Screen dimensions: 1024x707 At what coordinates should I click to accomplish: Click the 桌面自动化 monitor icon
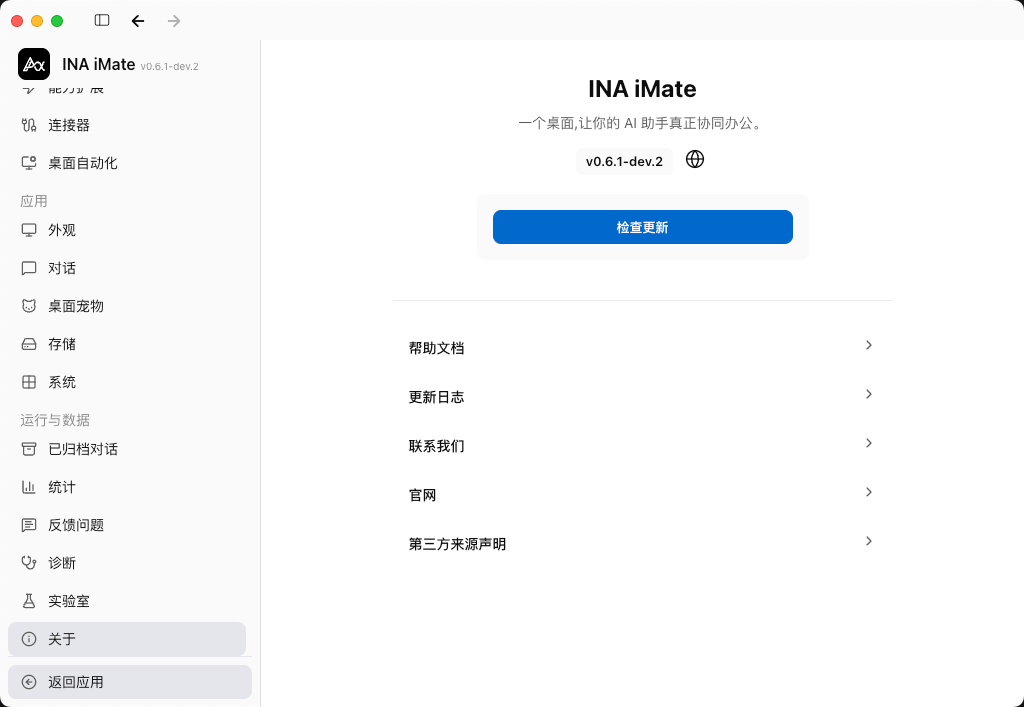[x=29, y=163]
